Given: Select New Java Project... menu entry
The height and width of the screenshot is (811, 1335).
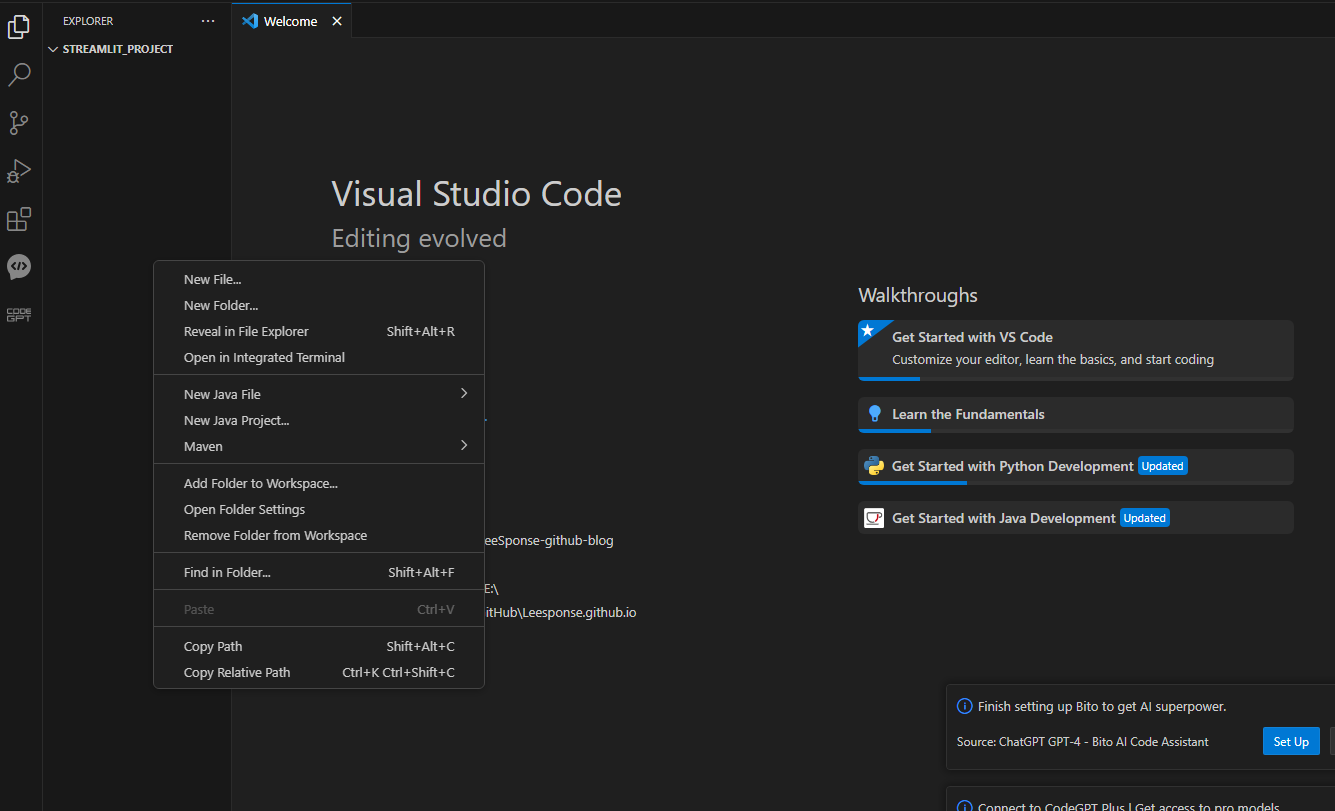Looking at the screenshot, I should (319, 421).
